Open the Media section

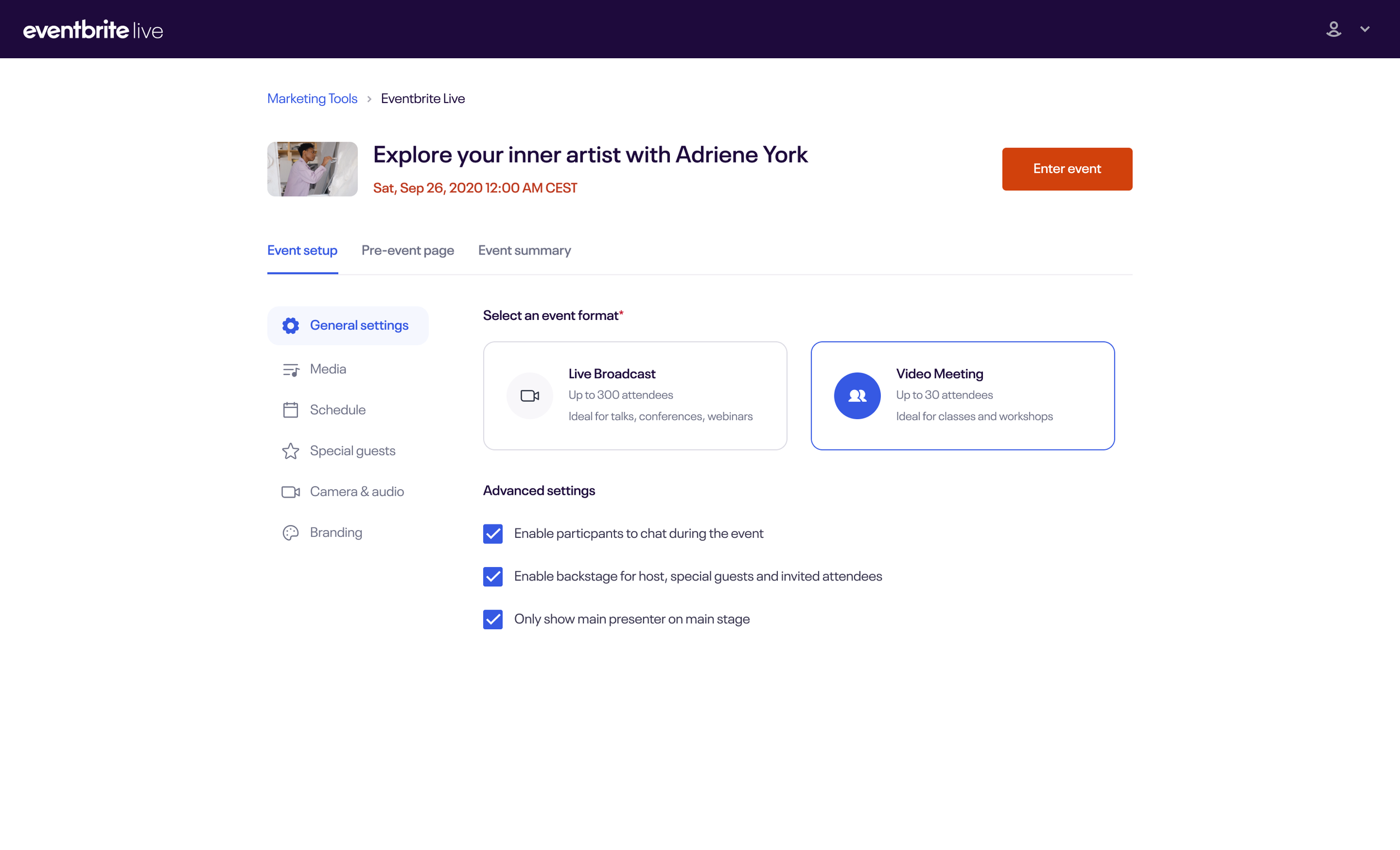point(328,369)
